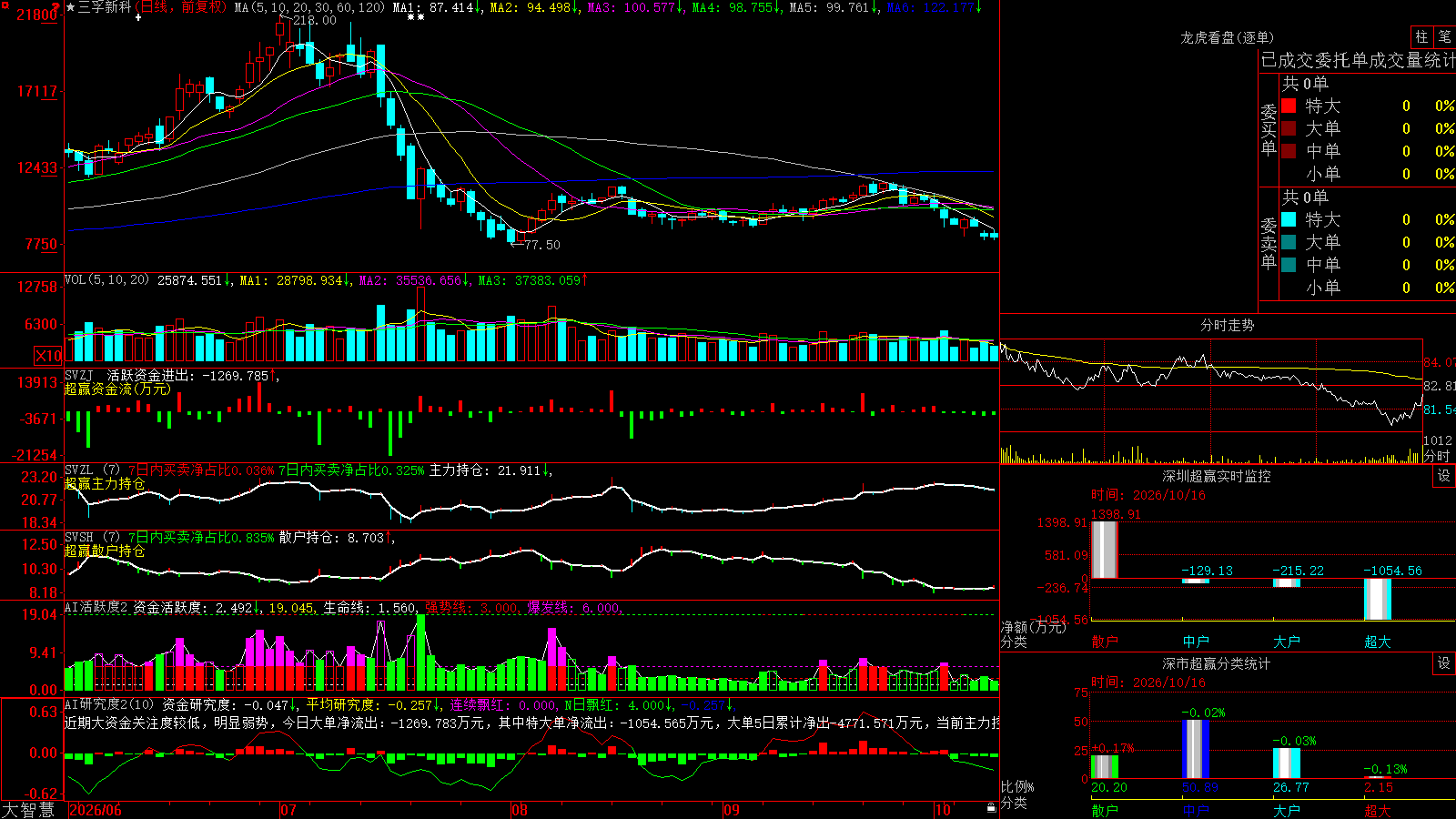Click the MA(5,10,20,30,60,120) parameters label

309,7
